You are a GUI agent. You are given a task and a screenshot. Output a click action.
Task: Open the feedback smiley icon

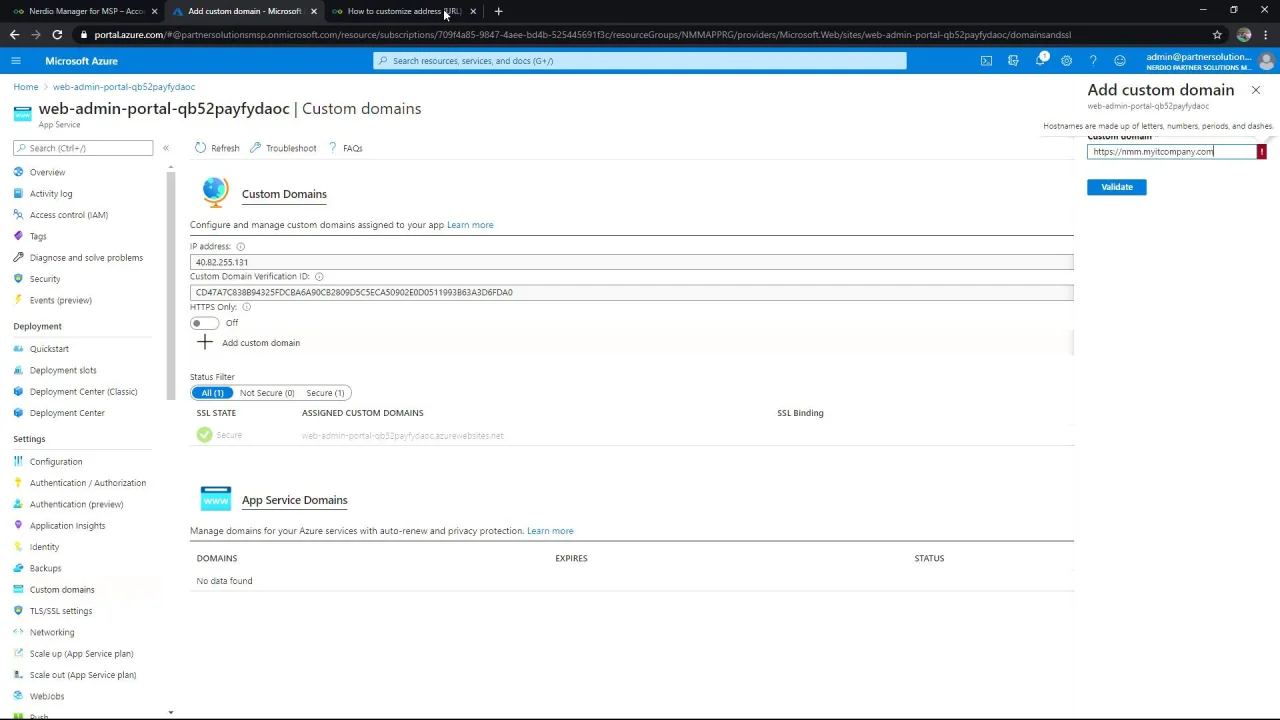[1120, 61]
